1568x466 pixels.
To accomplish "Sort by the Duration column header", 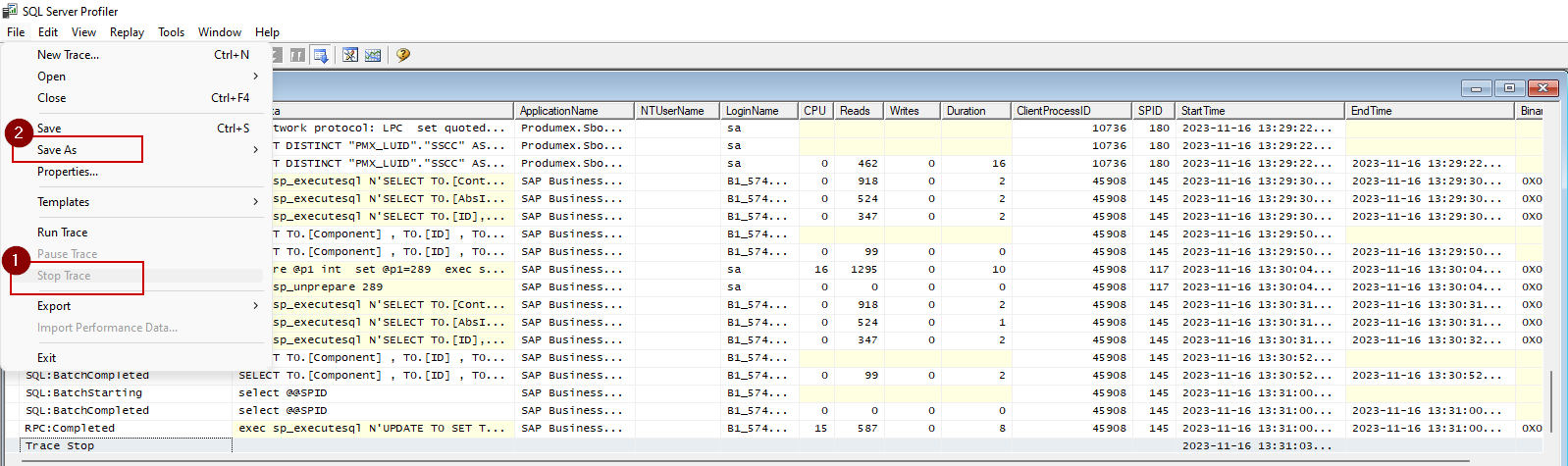I will coord(967,111).
